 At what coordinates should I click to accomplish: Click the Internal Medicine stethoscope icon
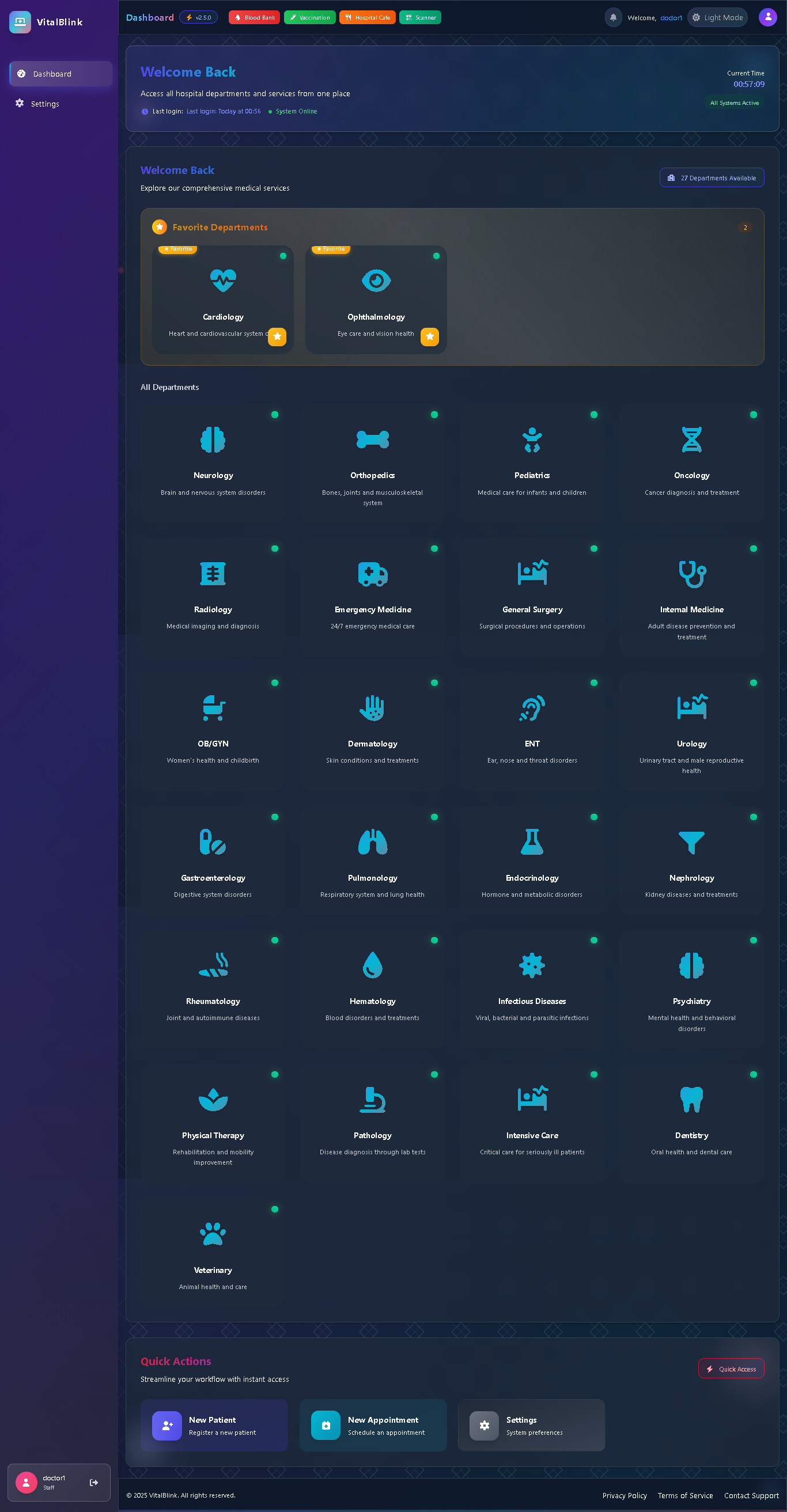(691, 574)
